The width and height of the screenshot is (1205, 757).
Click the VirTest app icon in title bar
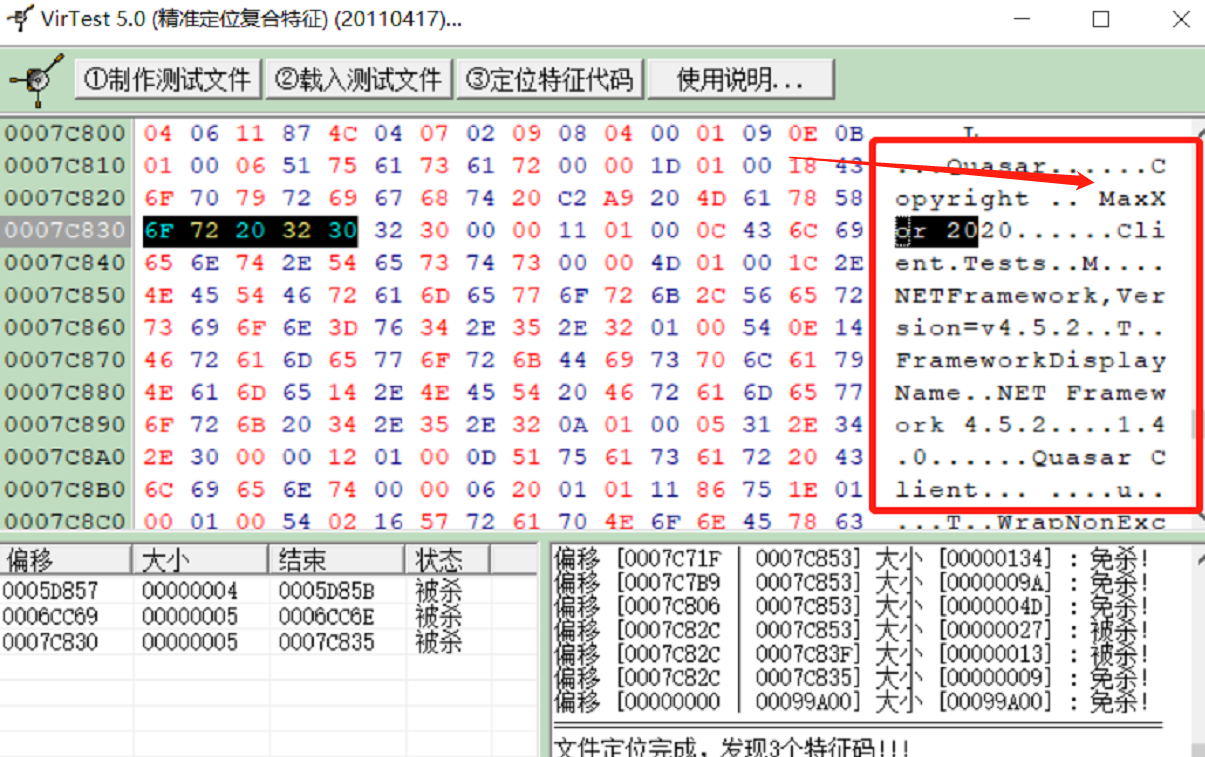[x=18, y=19]
